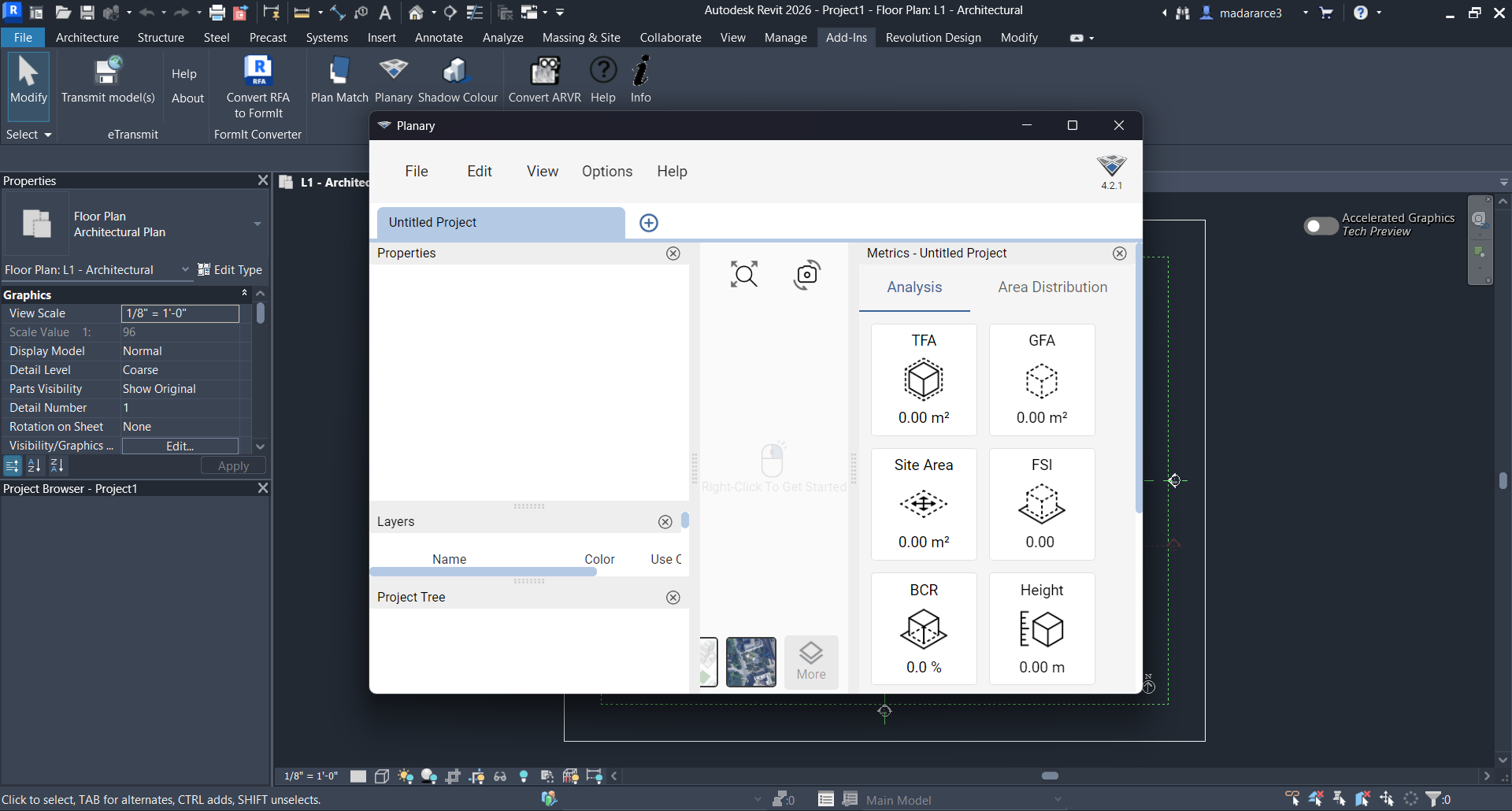
Task: Toggle Select Elements by Face icon
Action: tap(1363, 799)
